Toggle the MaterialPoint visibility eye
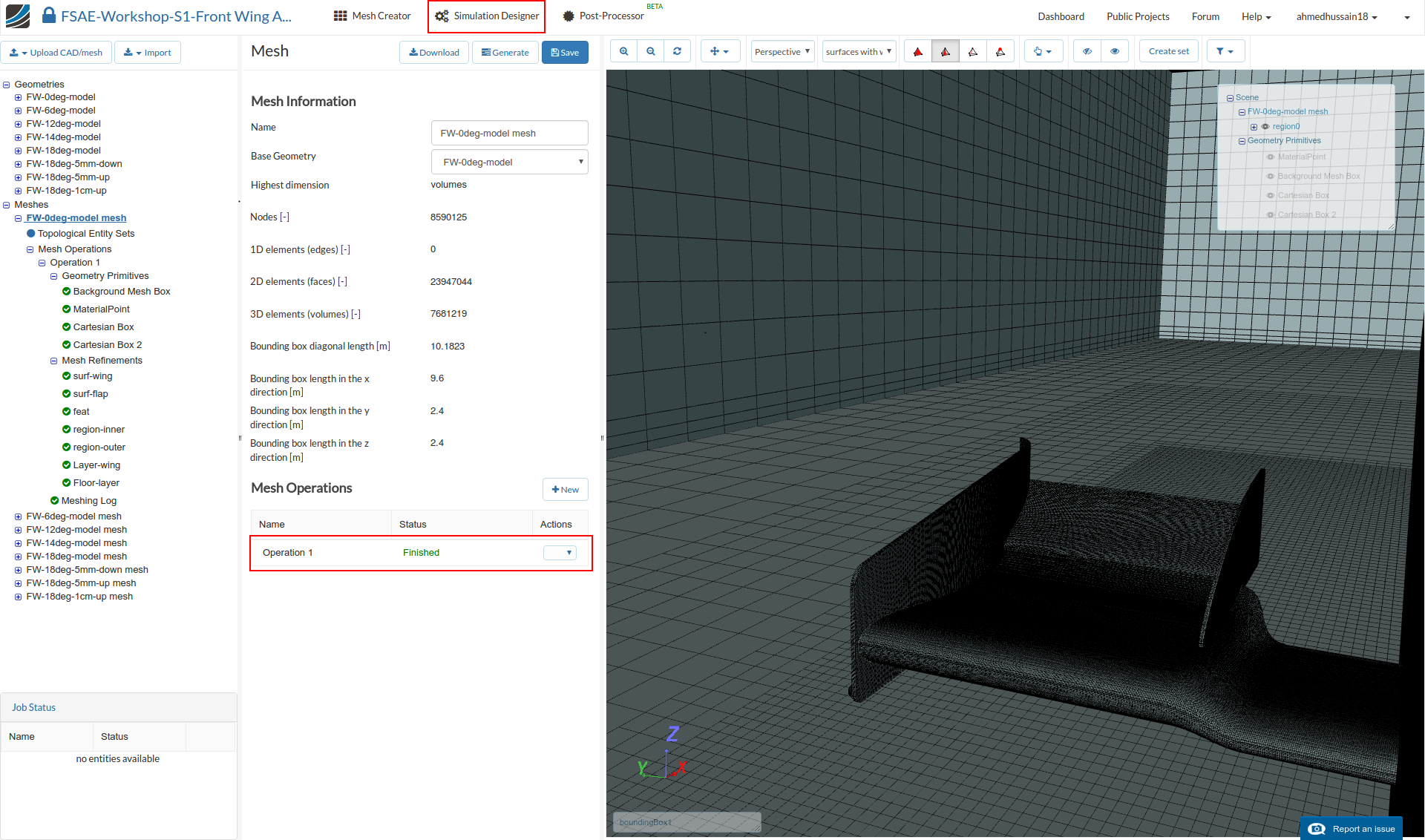Image resolution: width=1425 pixels, height=840 pixels. click(1271, 157)
